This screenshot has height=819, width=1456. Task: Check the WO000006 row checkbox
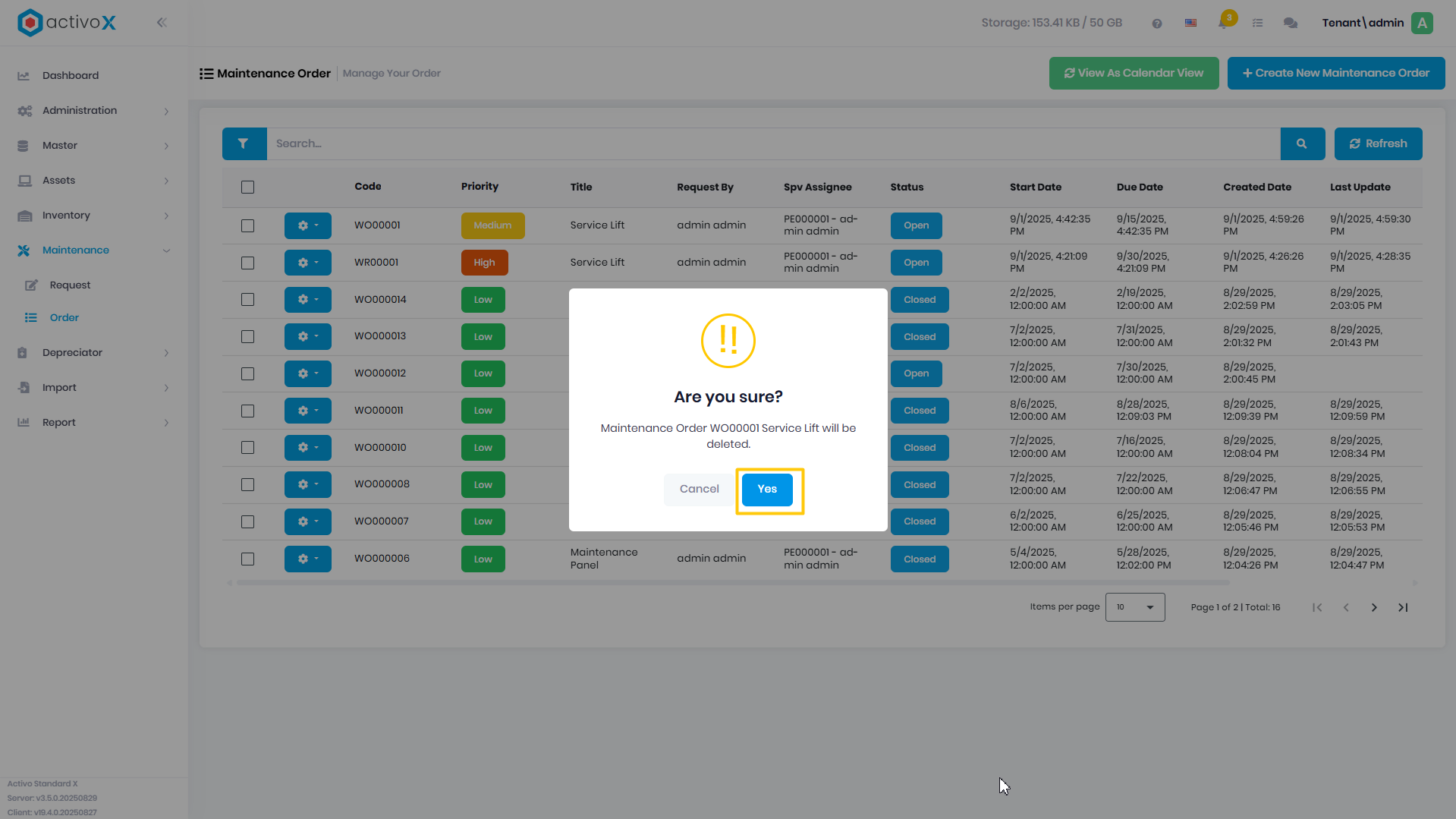[247, 559]
